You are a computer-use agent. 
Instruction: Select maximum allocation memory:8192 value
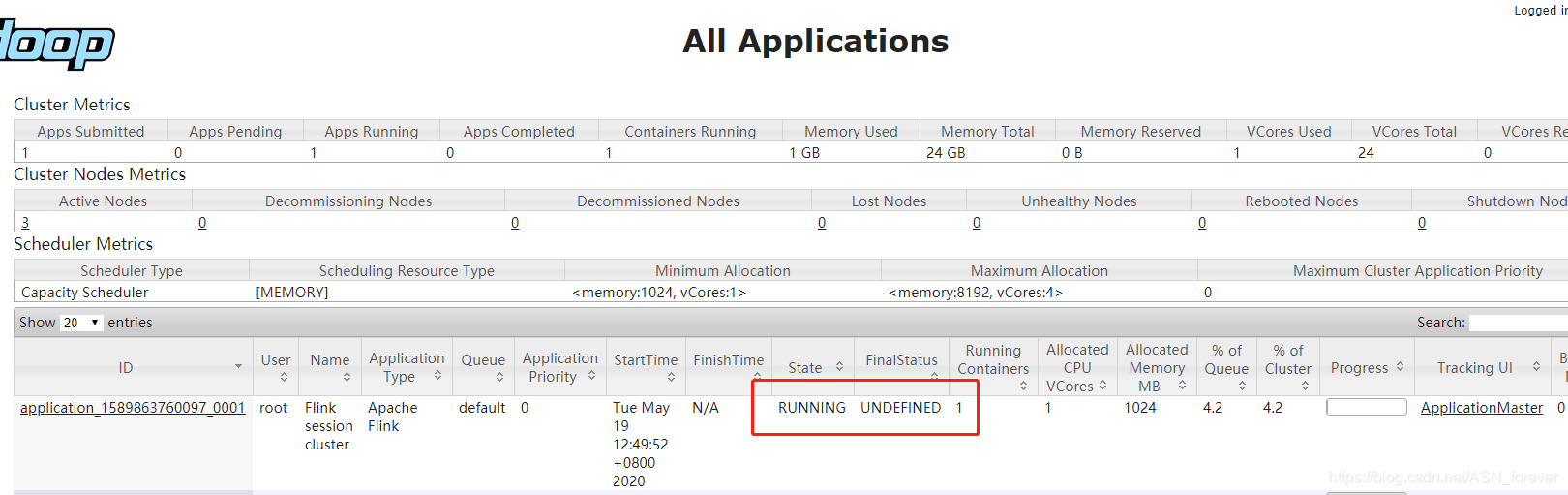[x=976, y=293]
